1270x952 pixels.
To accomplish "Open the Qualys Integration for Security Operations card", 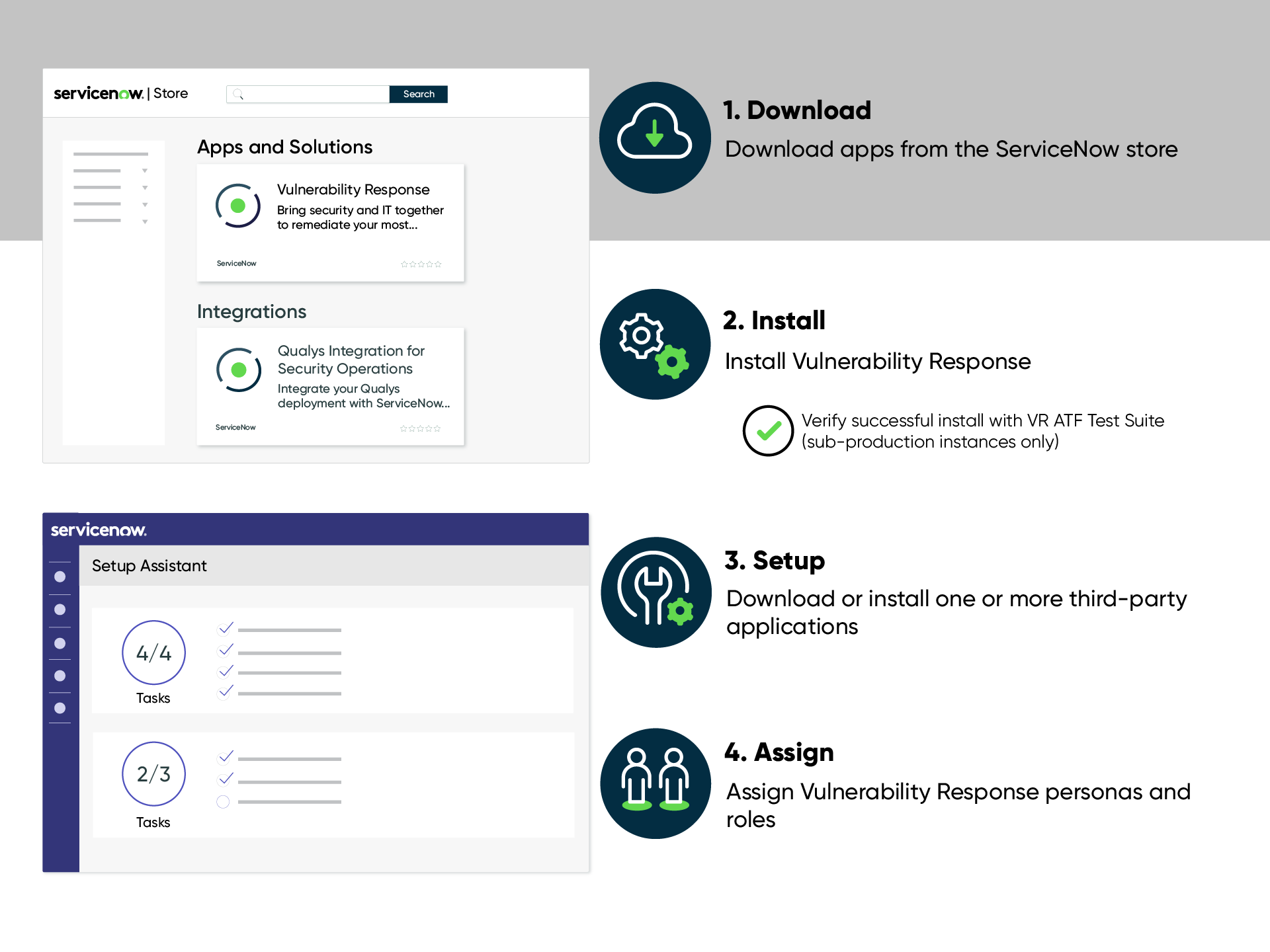I will pos(331,387).
